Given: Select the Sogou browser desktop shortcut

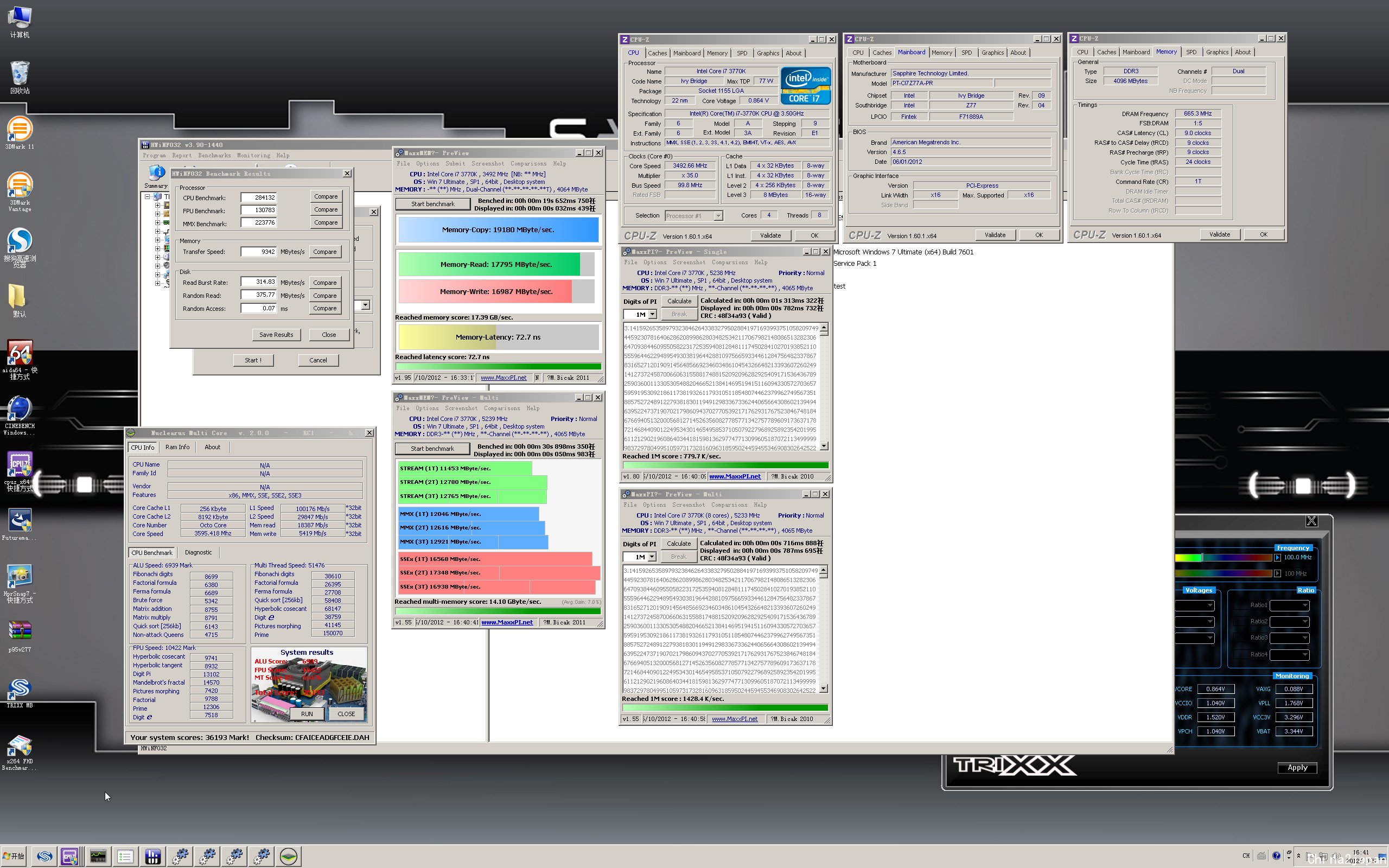Looking at the screenshot, I should (x=20, y=247).
